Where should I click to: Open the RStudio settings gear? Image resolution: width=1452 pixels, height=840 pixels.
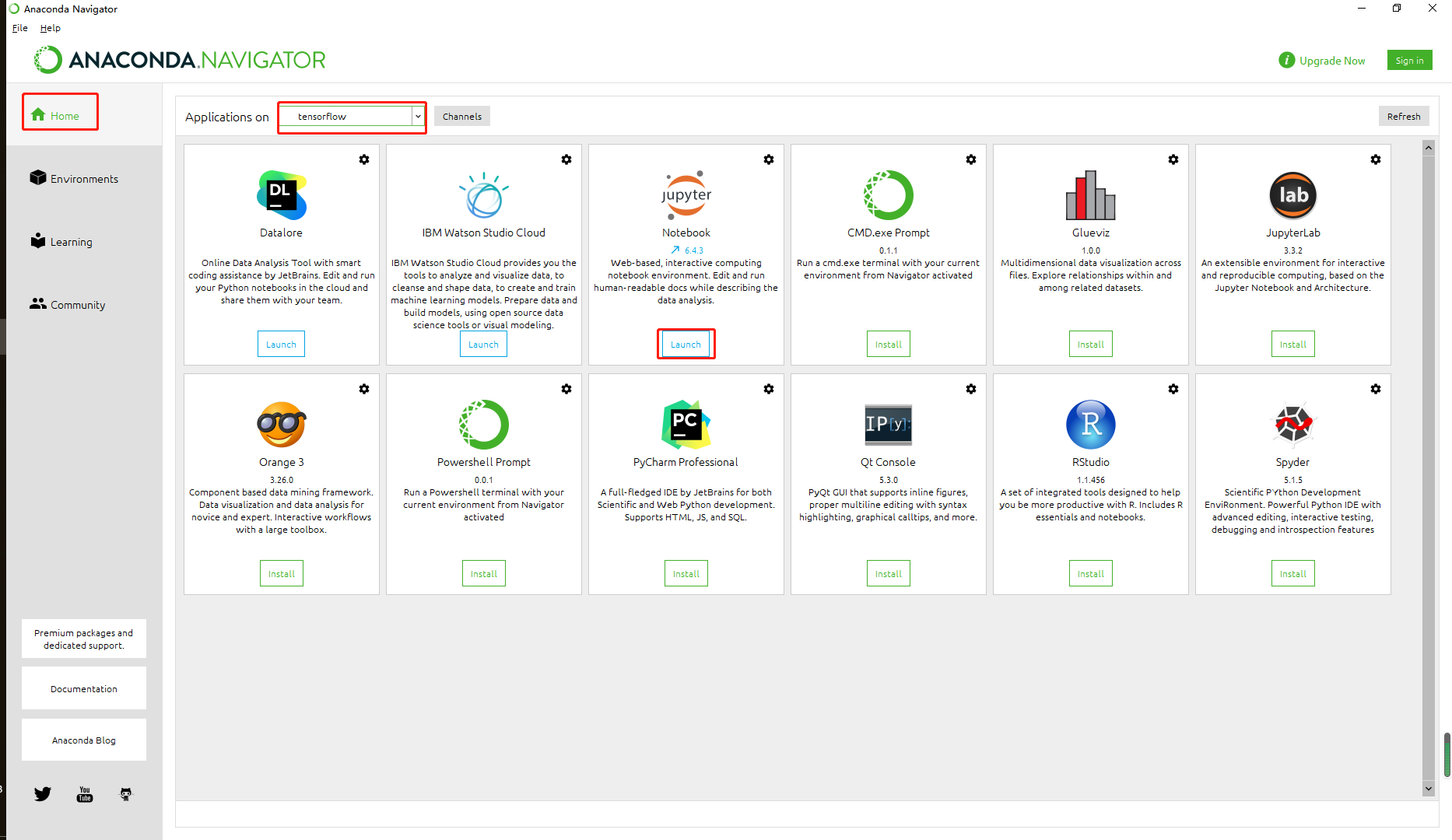(1173, 389)
